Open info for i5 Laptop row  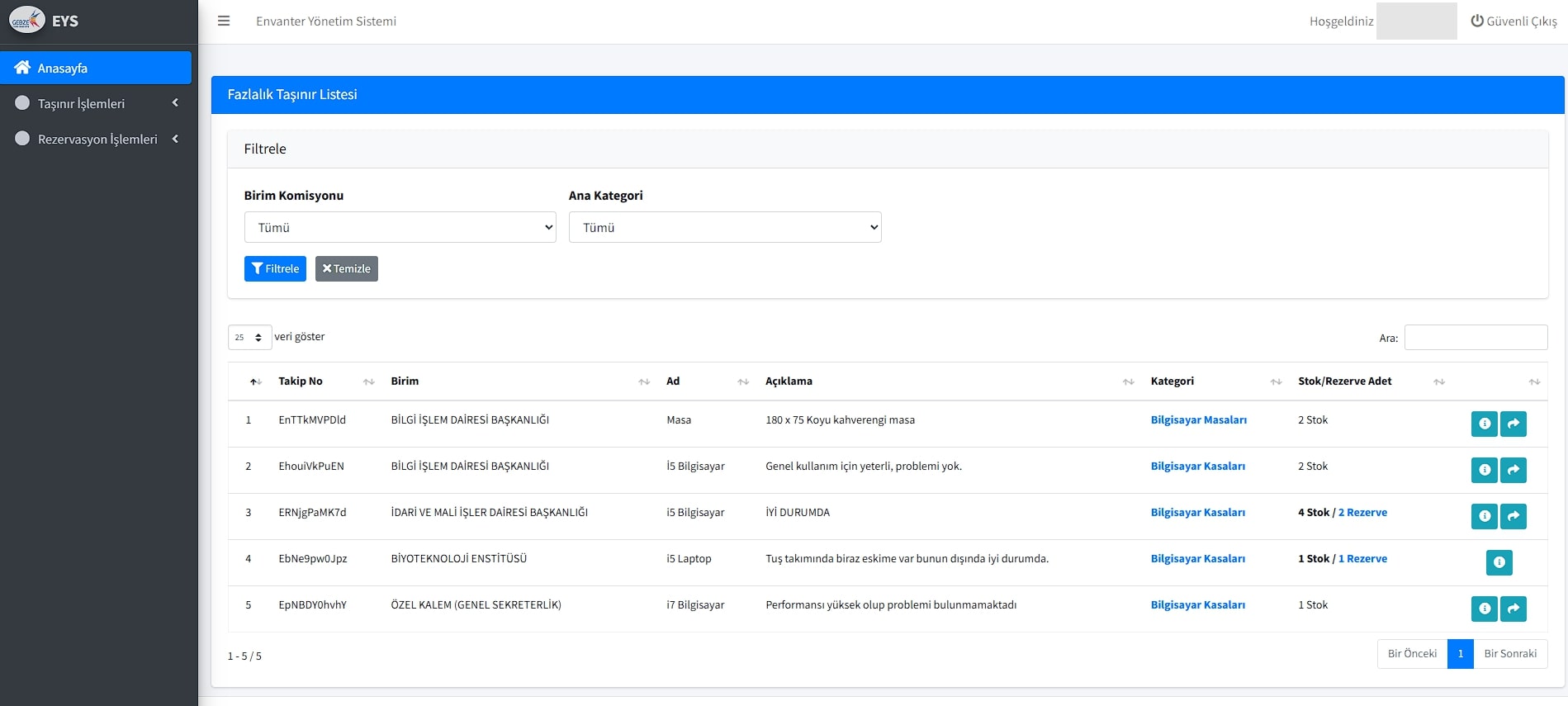click(x=1499, y=562)
